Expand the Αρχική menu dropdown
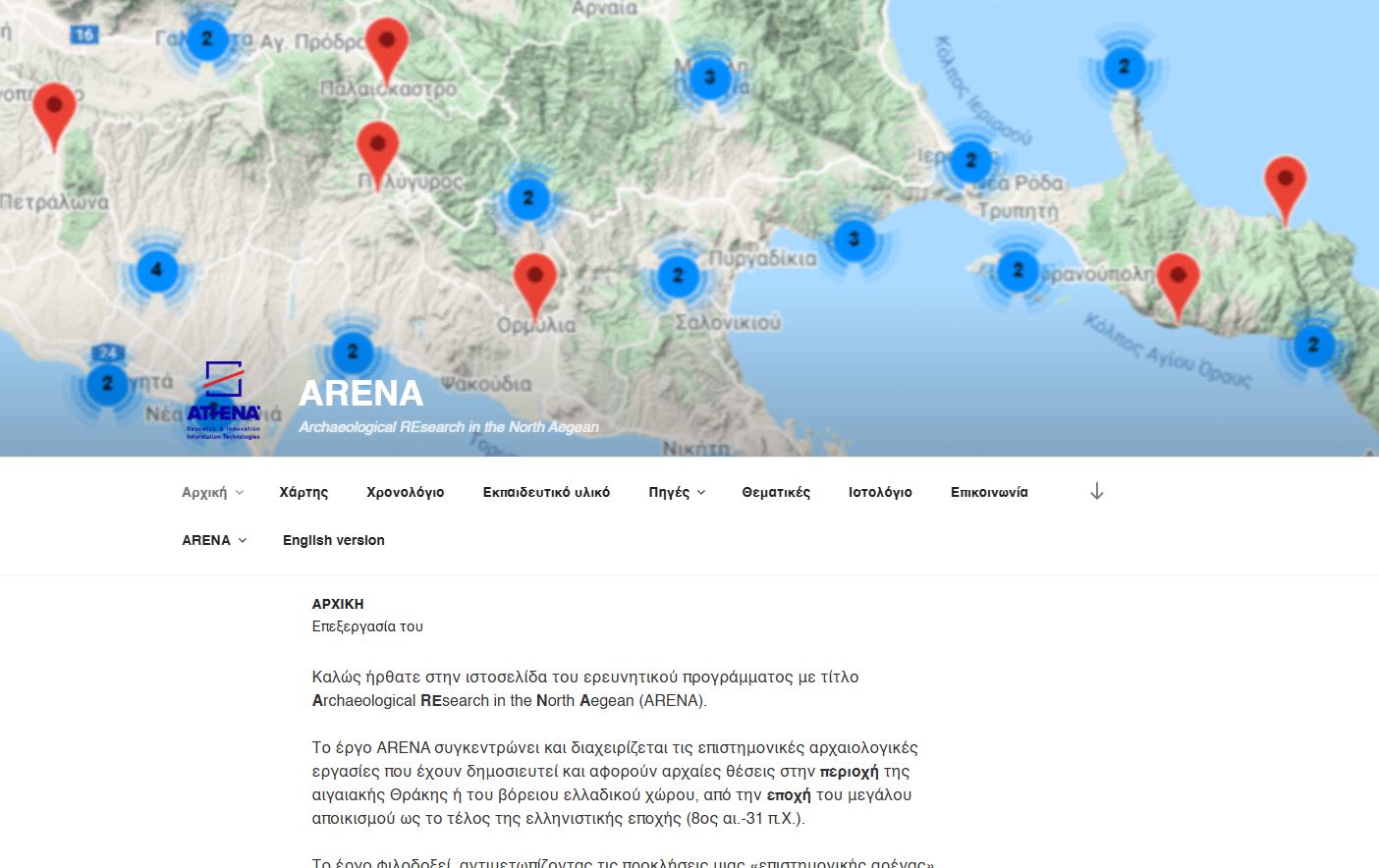This screenshot has height=868, width=1379. pos(212,493)
